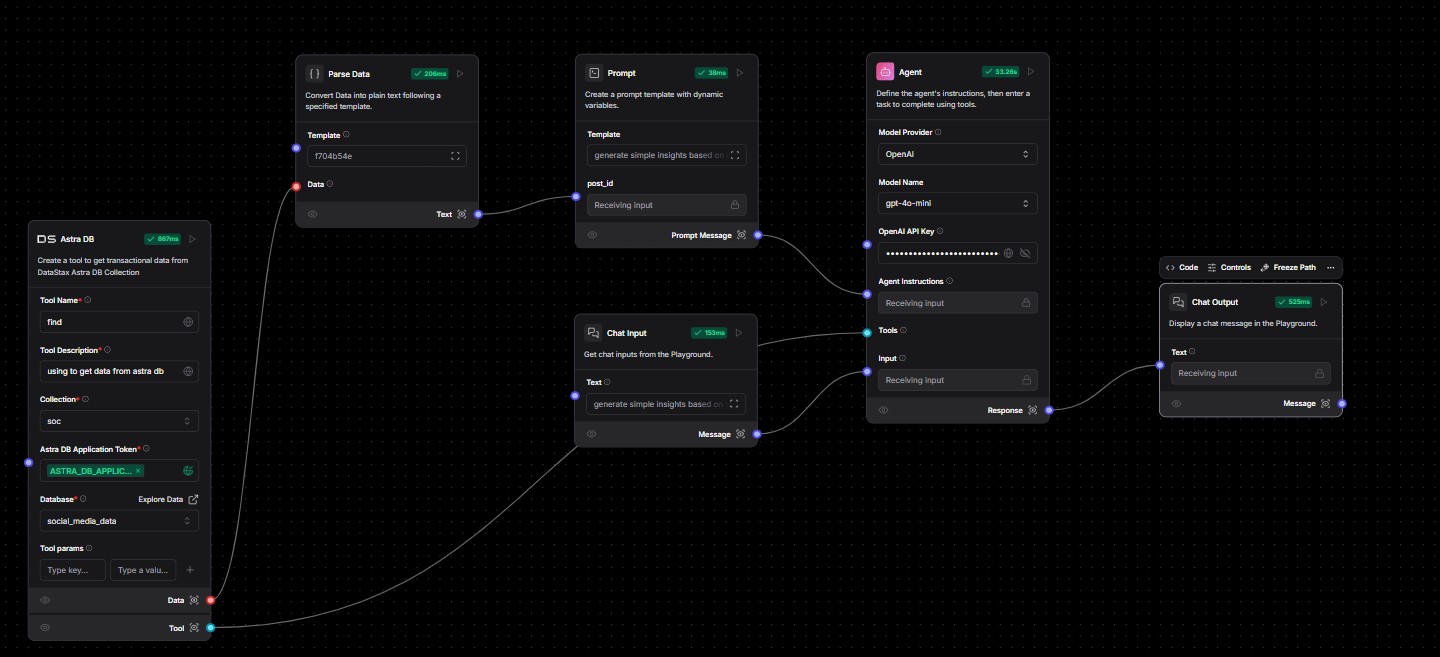Viewport: 1440px width, 657px height.
Task: Click the Tools input handle on Agent
Action: pos(867,332)
